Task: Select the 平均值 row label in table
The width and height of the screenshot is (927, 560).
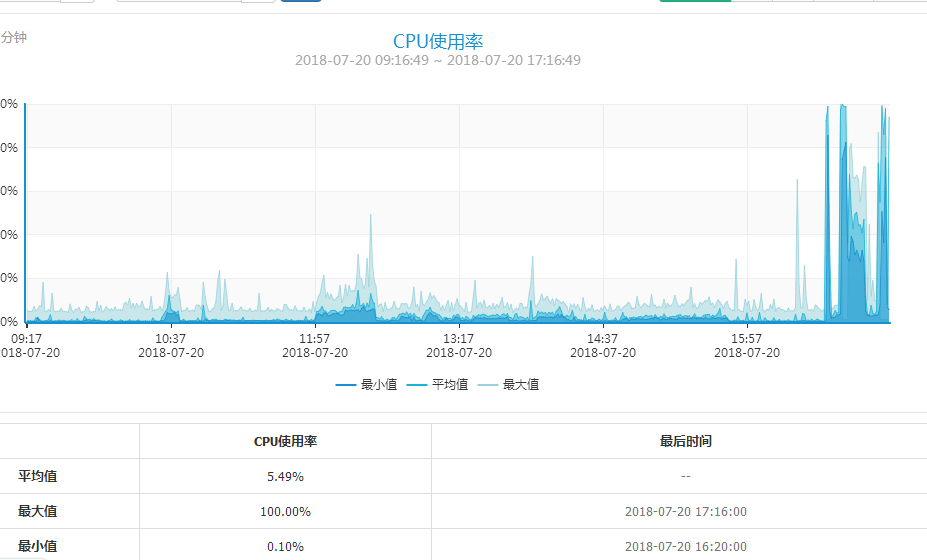Action: pos(37,476)
